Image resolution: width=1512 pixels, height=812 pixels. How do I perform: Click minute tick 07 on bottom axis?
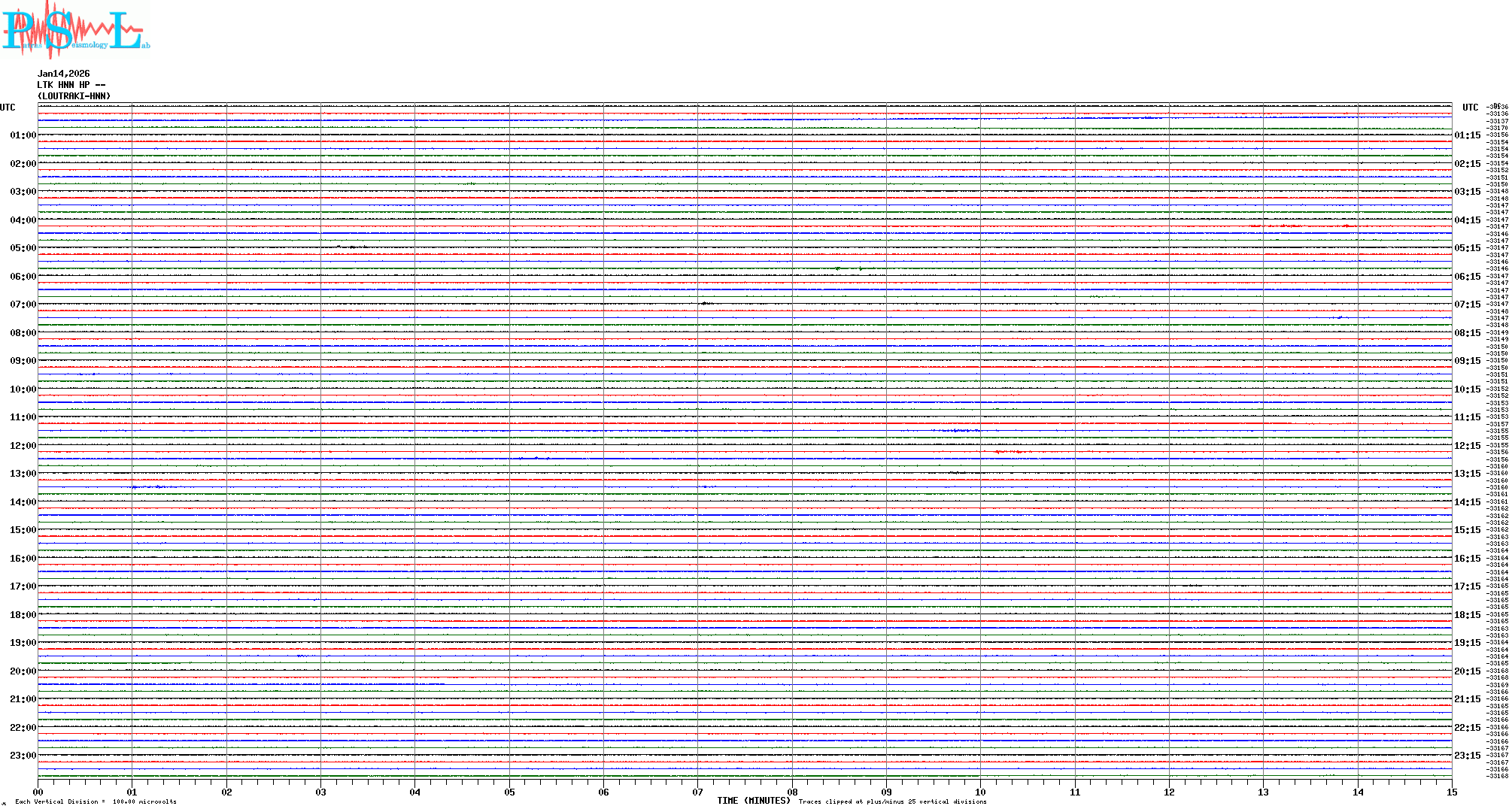point(698,792)
